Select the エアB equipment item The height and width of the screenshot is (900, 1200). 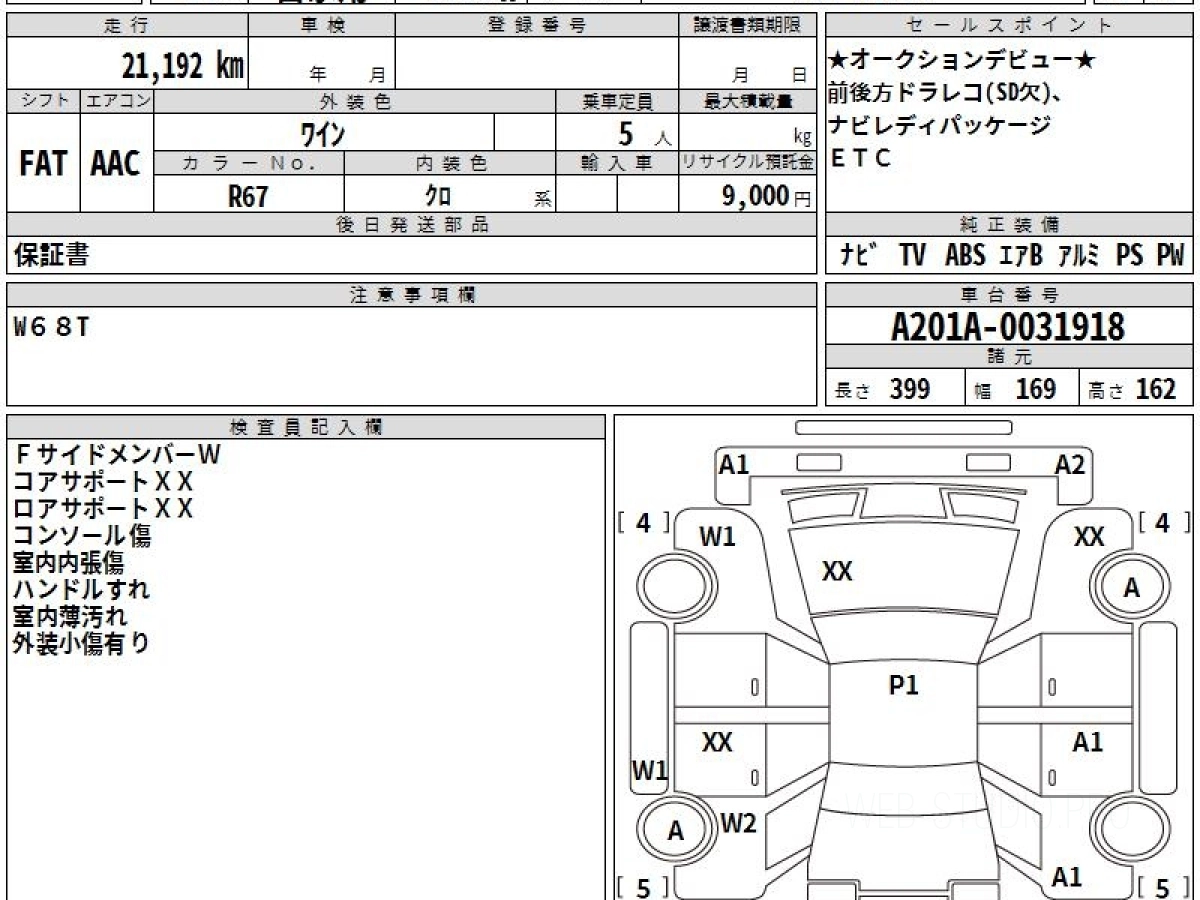coord(1021,255)
